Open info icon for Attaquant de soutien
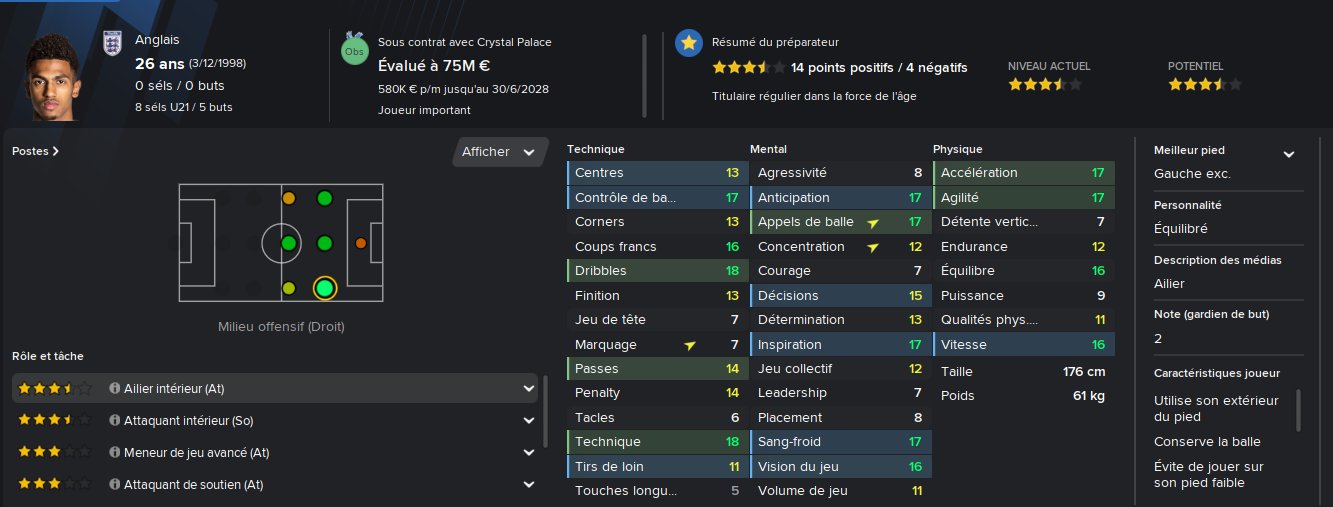 [115, 485]
